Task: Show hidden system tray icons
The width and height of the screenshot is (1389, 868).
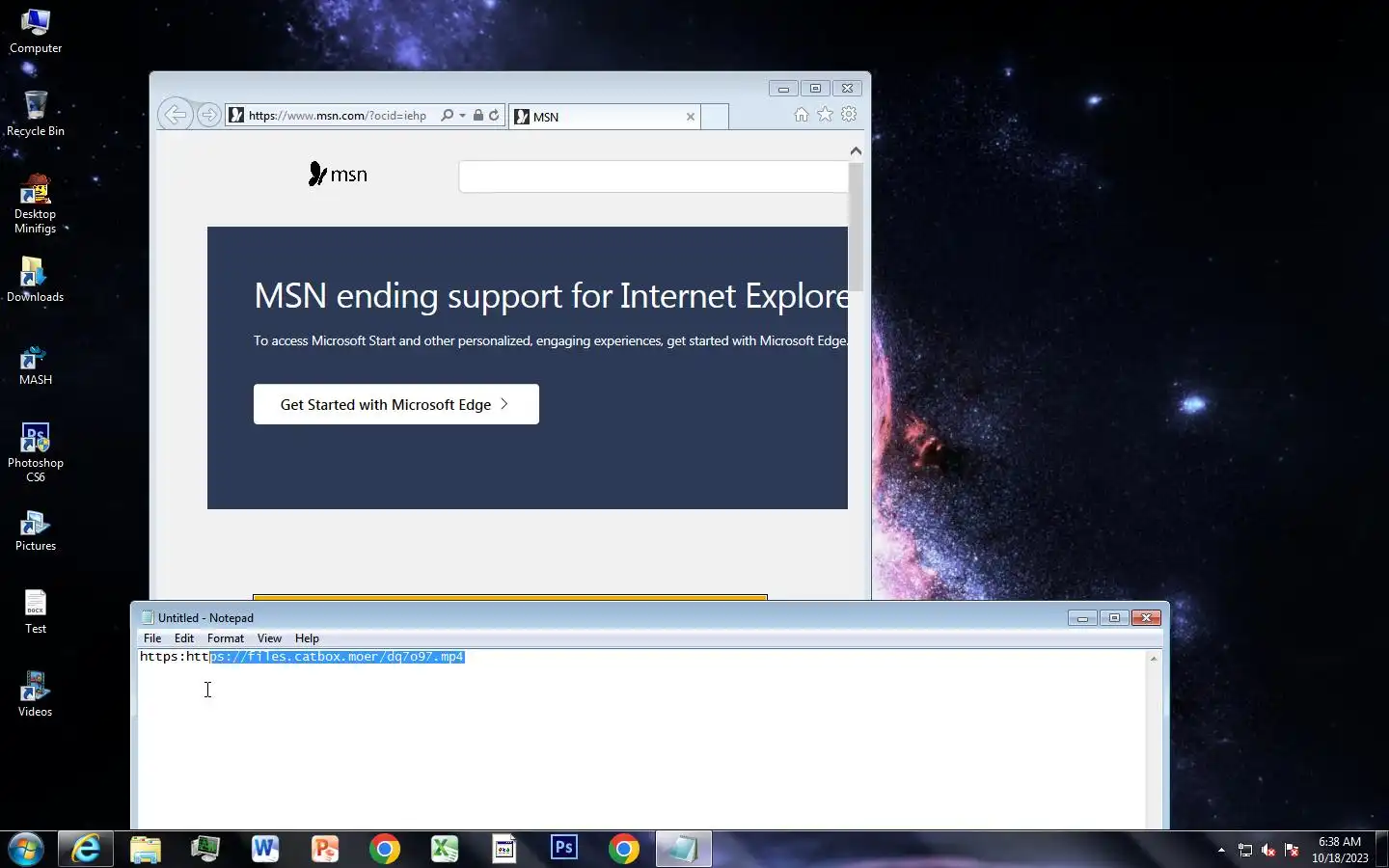Action: [x=1221, y=850]
